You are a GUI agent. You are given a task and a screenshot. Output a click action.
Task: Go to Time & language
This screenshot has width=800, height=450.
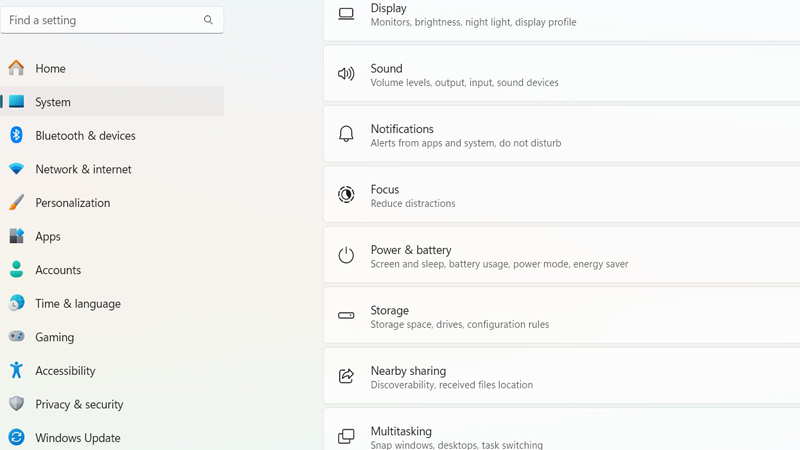pyautogui.click(x=112, y=304)
